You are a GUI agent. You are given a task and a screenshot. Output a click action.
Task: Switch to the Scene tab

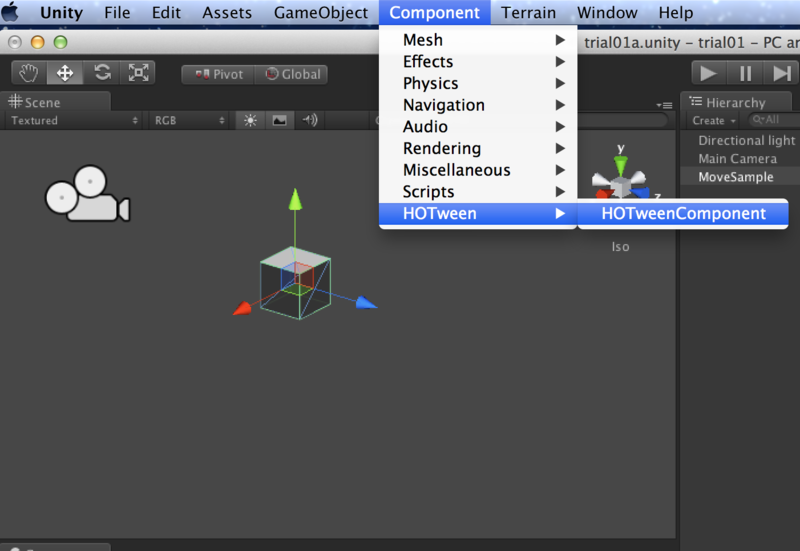coord(55,102)
